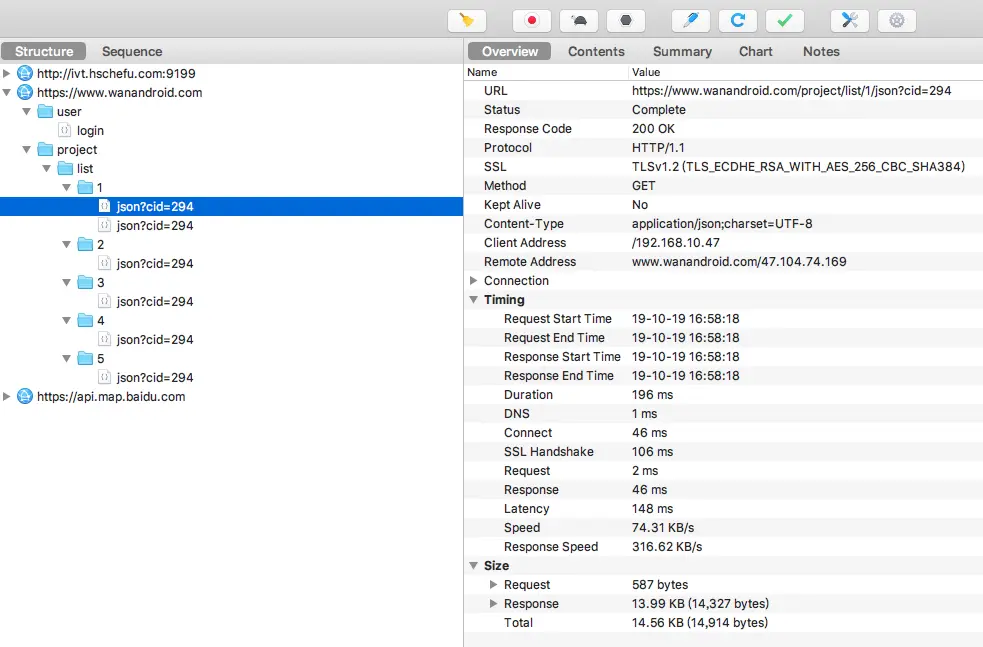
Task: Click the list folder icon
Action: click(65, 168)
